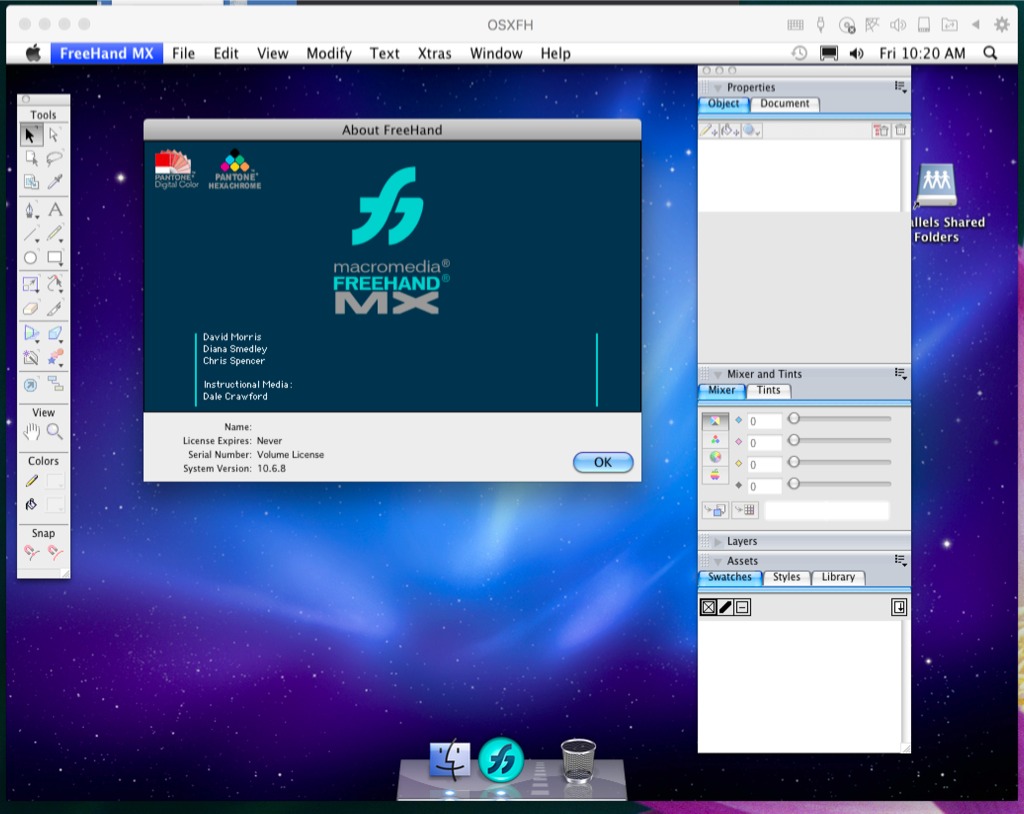The width and height of the screenshot is (1024, 814).
Task: Click the Add Fill icon in Properties
Action: [729, 131]
